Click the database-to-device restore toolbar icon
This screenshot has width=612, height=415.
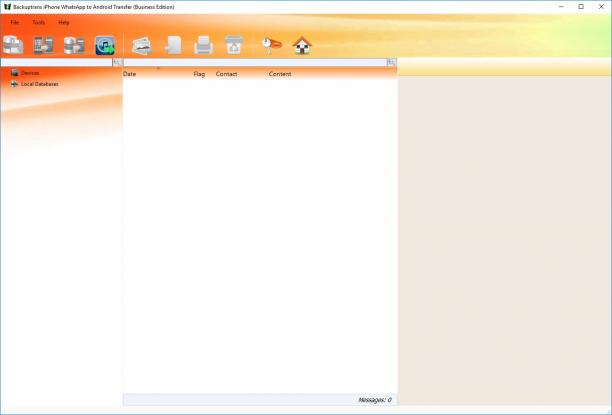click(74, 45)
